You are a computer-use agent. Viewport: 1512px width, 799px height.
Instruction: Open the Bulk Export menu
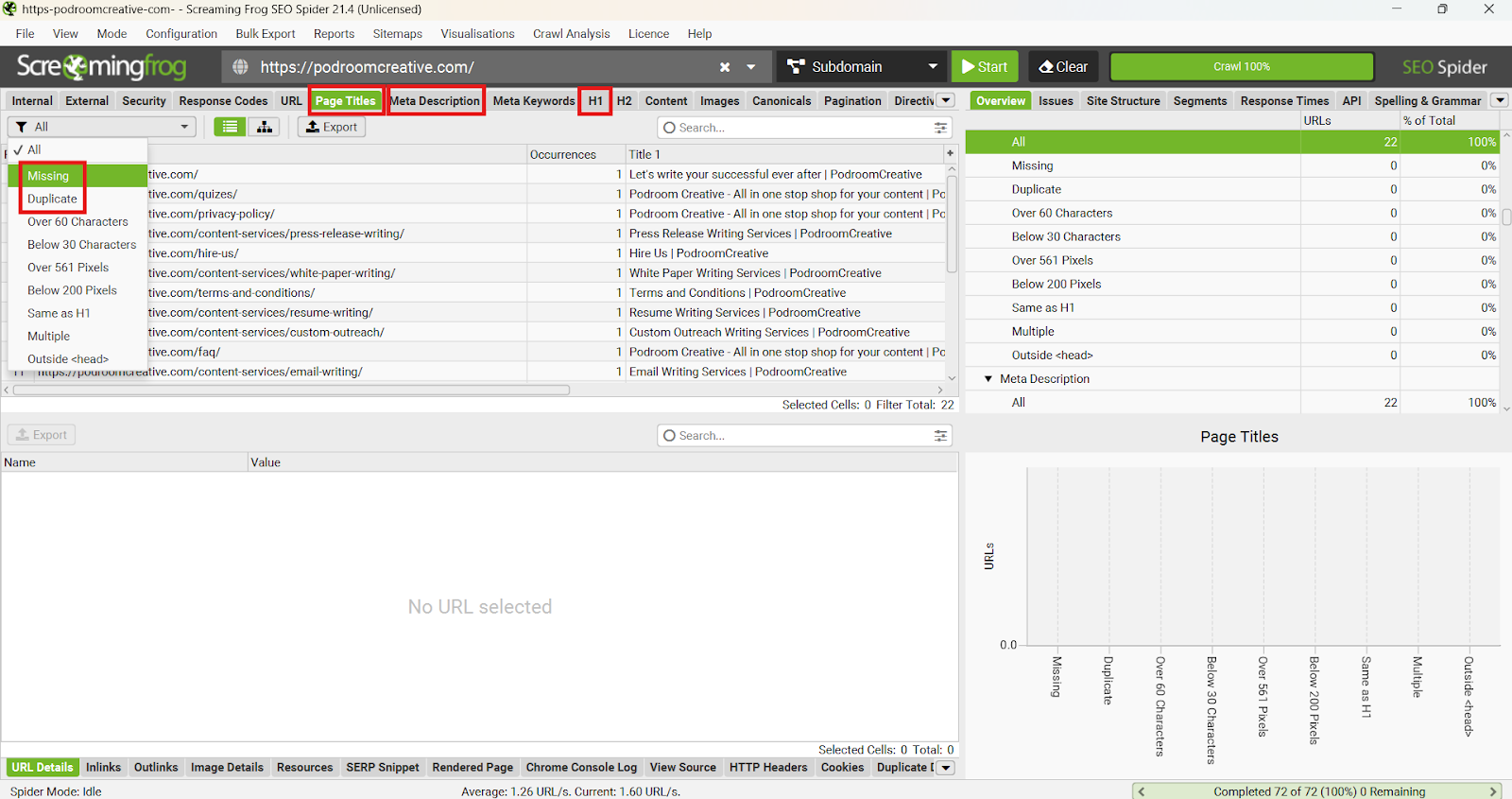pyautogui.click(x=266, y=33)
